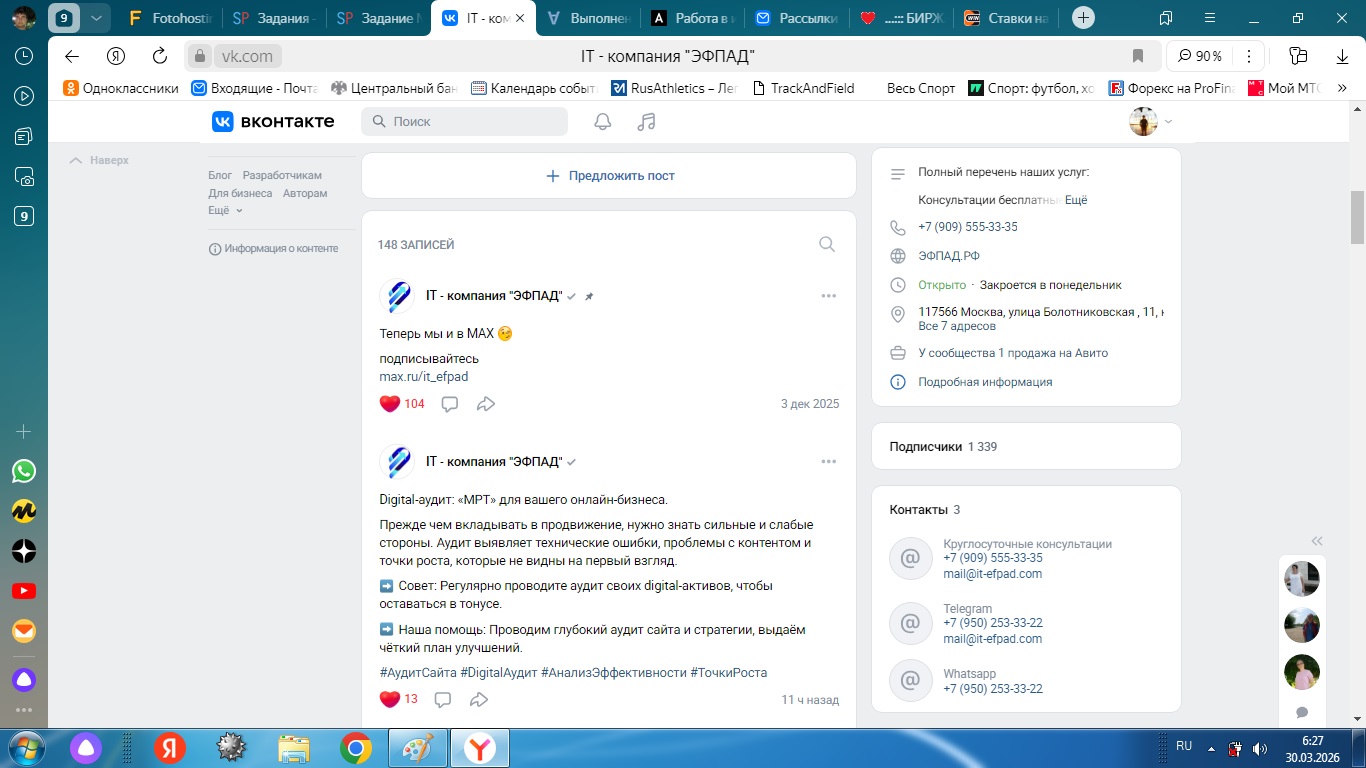Viewport: 1366px width, 768px height.
Task: Open 'Информация о контенте' link
Action: (273, 249)
